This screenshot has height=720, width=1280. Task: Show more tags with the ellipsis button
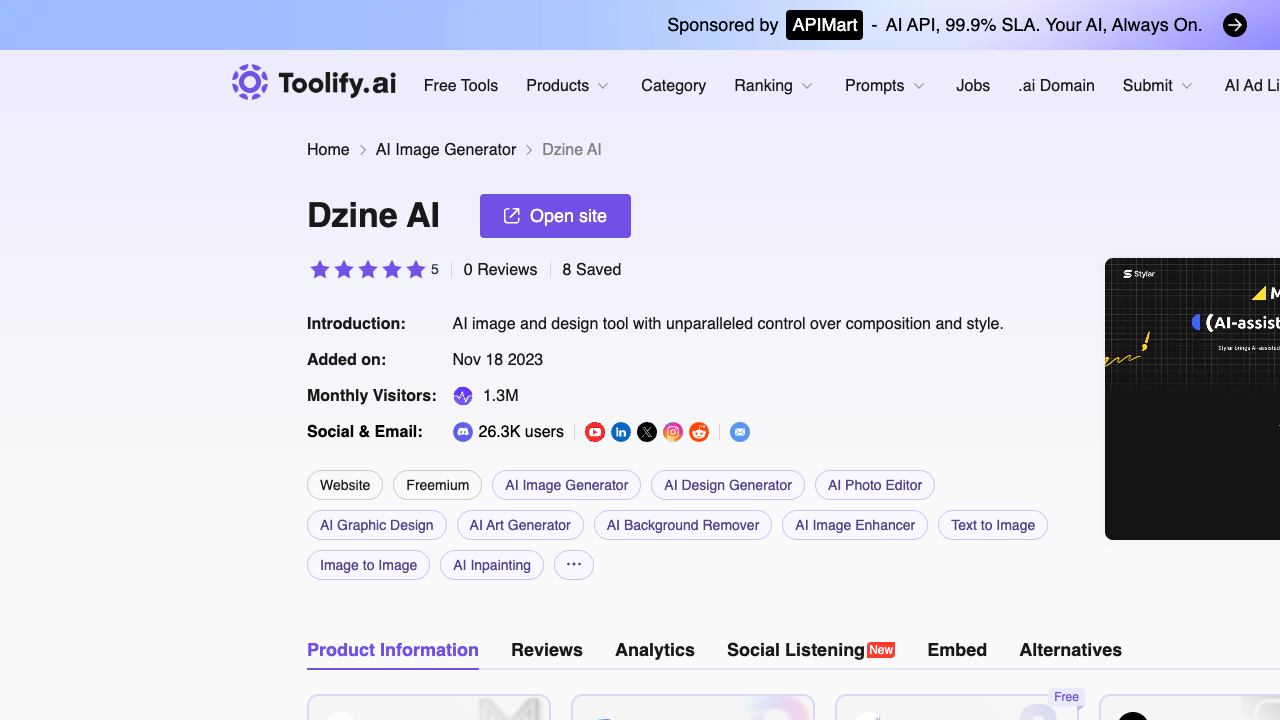pyautogui.click(x=574, y=565)
